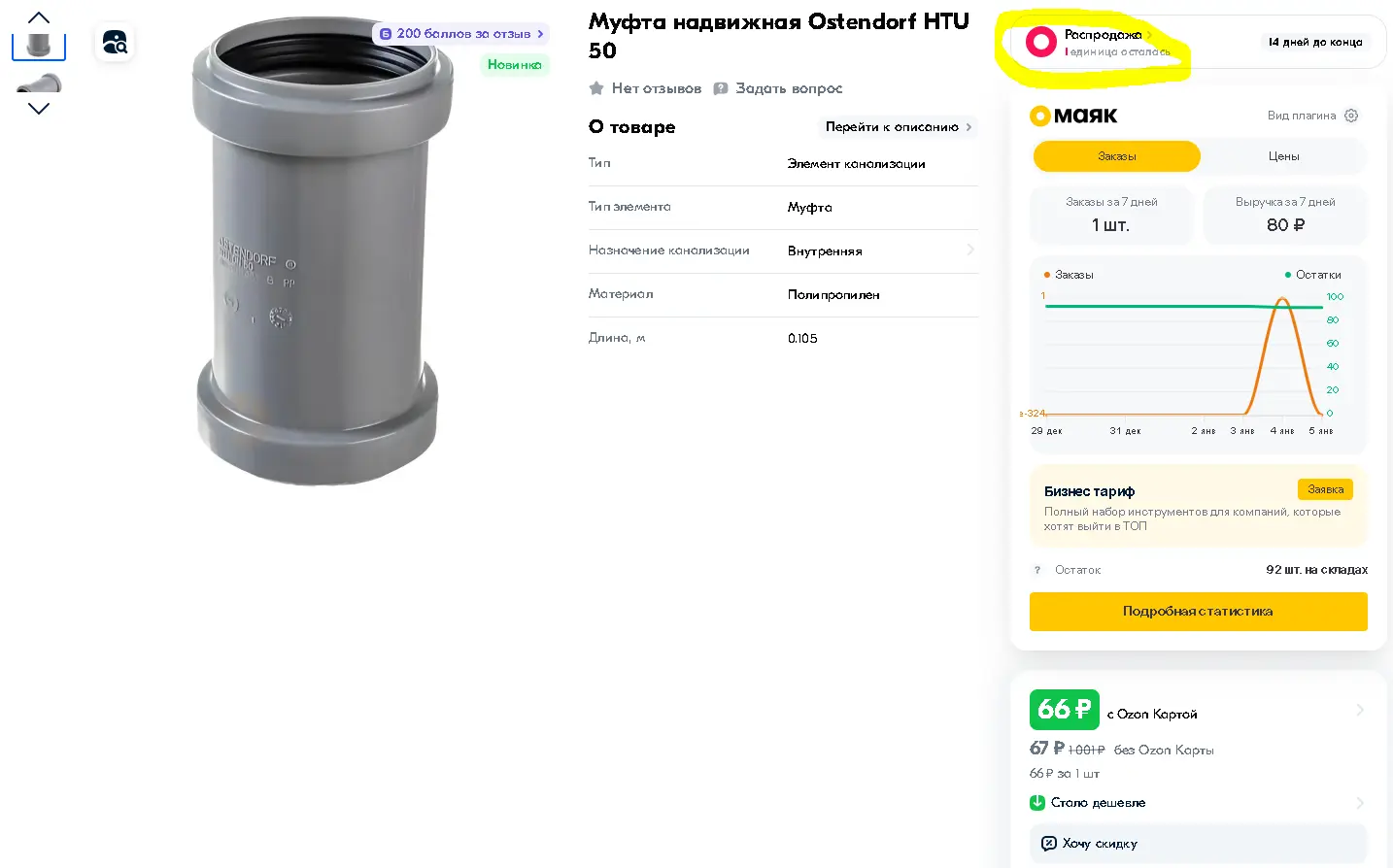Click the 92 шт. на складах value
The height and width of the screenshot is (868, 1393).
tap(1316, 570)
